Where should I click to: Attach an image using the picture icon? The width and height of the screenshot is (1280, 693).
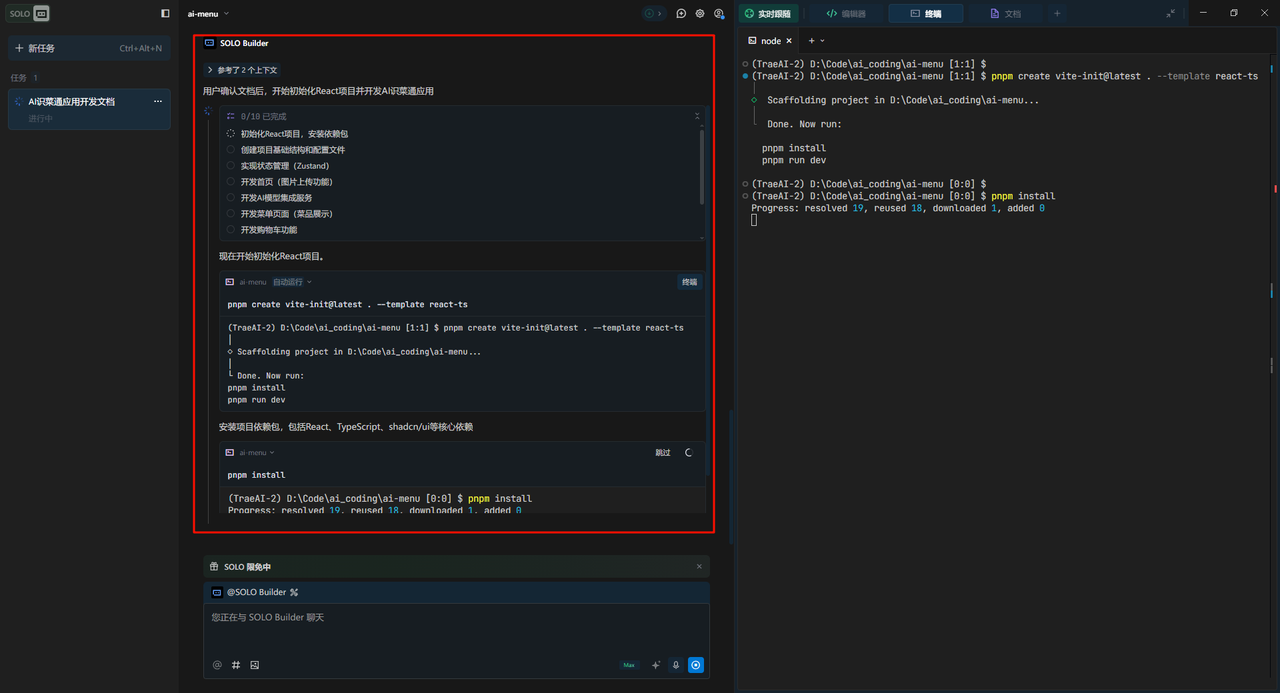255,665
